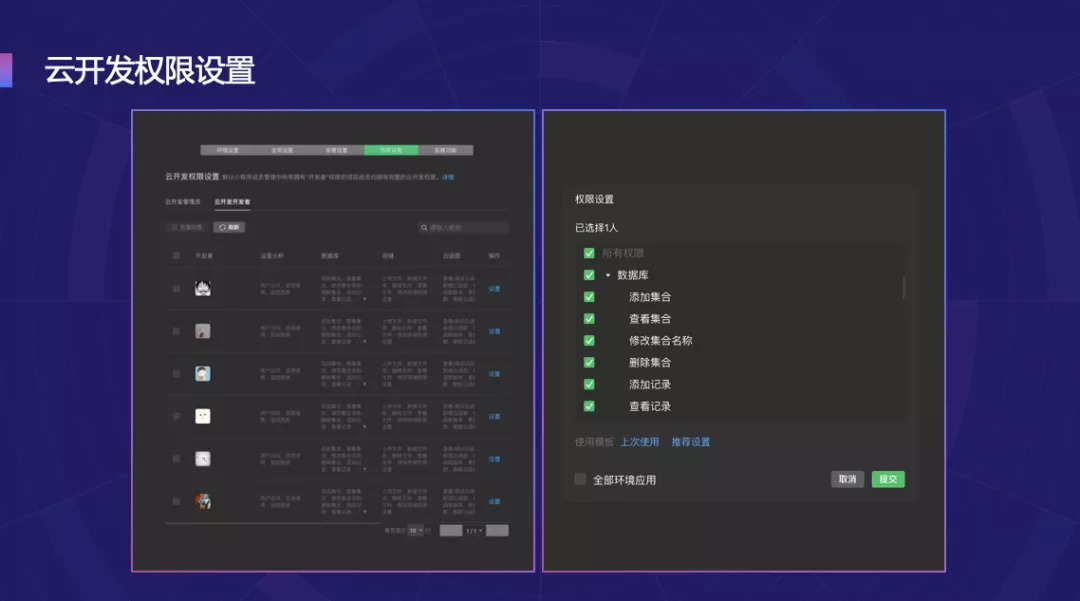Toggle the 删除集合 checkbox
Image resolution: width=1080 pixels, height=601 pixels.
pyautogui.click(x=589, y=362)
